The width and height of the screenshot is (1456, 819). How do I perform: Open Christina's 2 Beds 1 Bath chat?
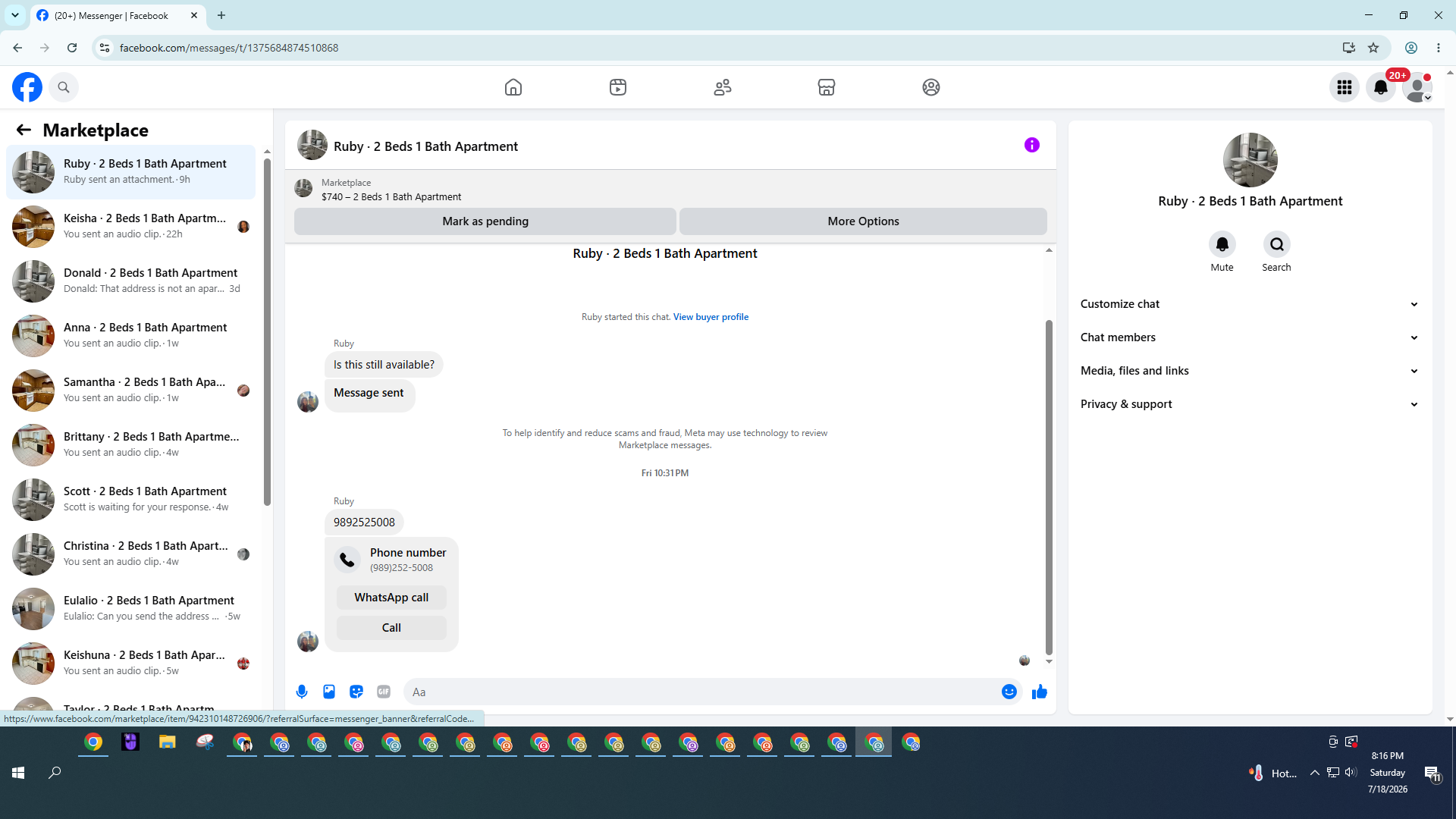pos(131,554)
